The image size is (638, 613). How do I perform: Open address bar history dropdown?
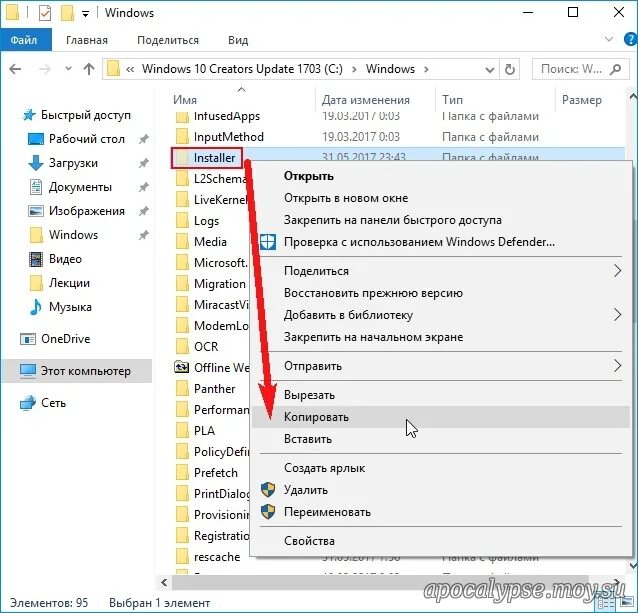point(490,70)
